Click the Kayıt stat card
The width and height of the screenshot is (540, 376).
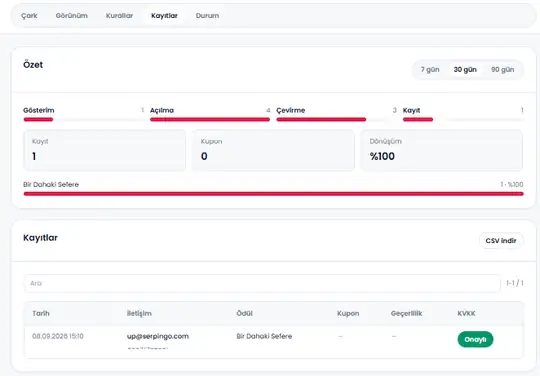pyautogui.click(x=104, y=150)
